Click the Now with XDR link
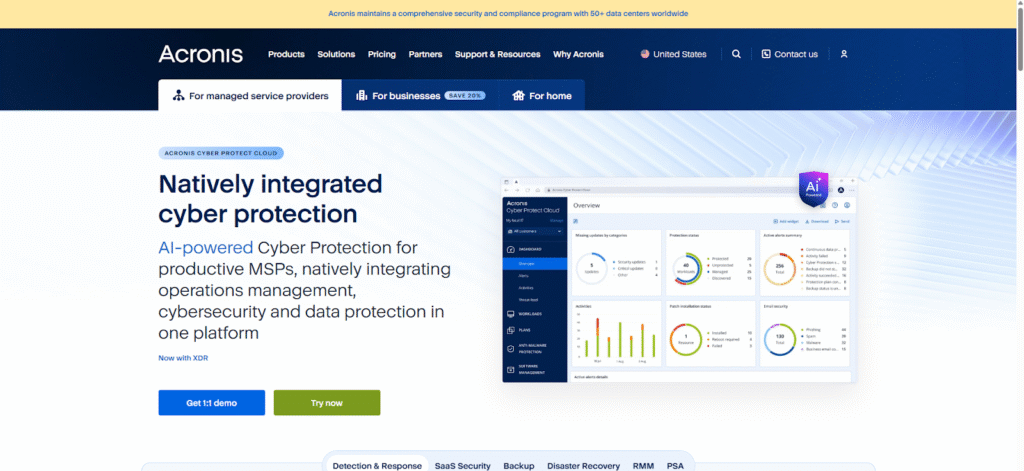The height and width of the screenshot is (471, 1024). point(183,357)
